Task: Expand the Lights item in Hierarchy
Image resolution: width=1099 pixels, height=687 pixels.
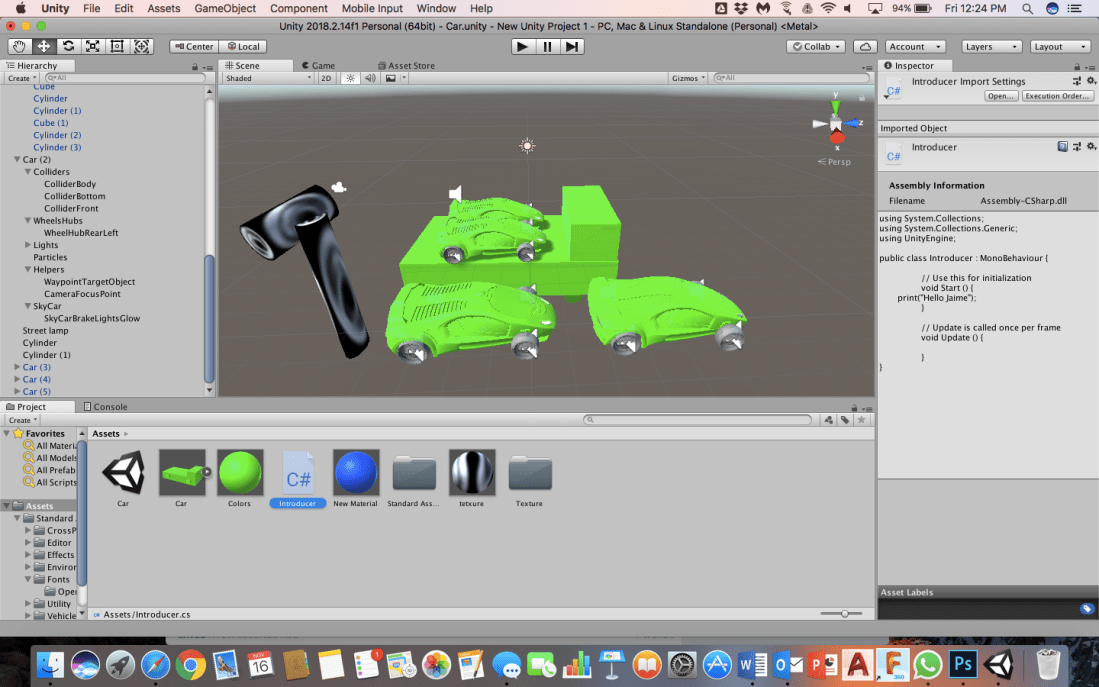Action: coord(28,245)
